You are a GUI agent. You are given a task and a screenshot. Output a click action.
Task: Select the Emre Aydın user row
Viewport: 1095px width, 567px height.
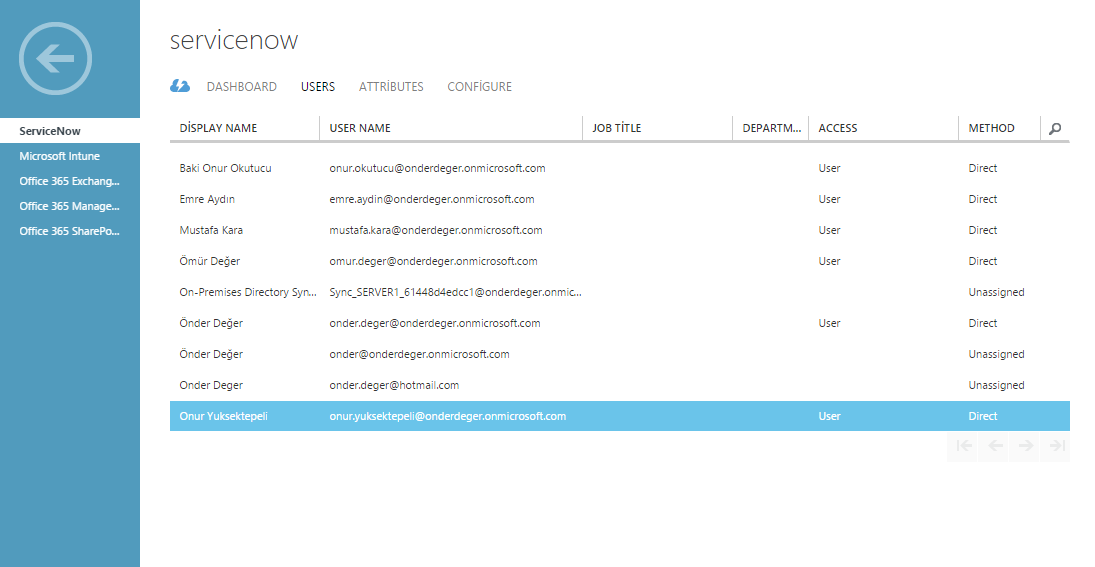[619, 199]
